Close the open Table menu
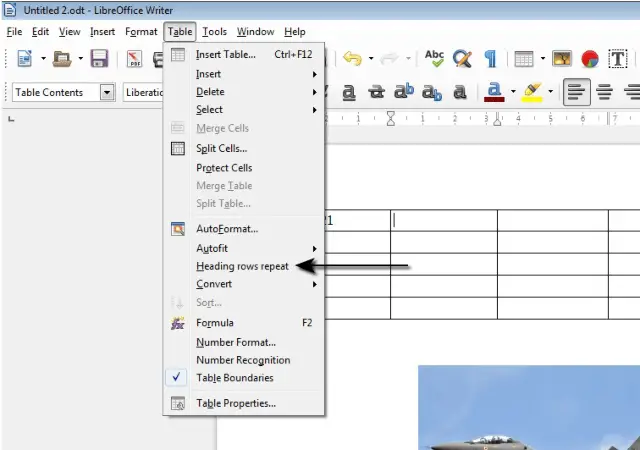Screen dimensions: 640x450 (x=180, y=32)
